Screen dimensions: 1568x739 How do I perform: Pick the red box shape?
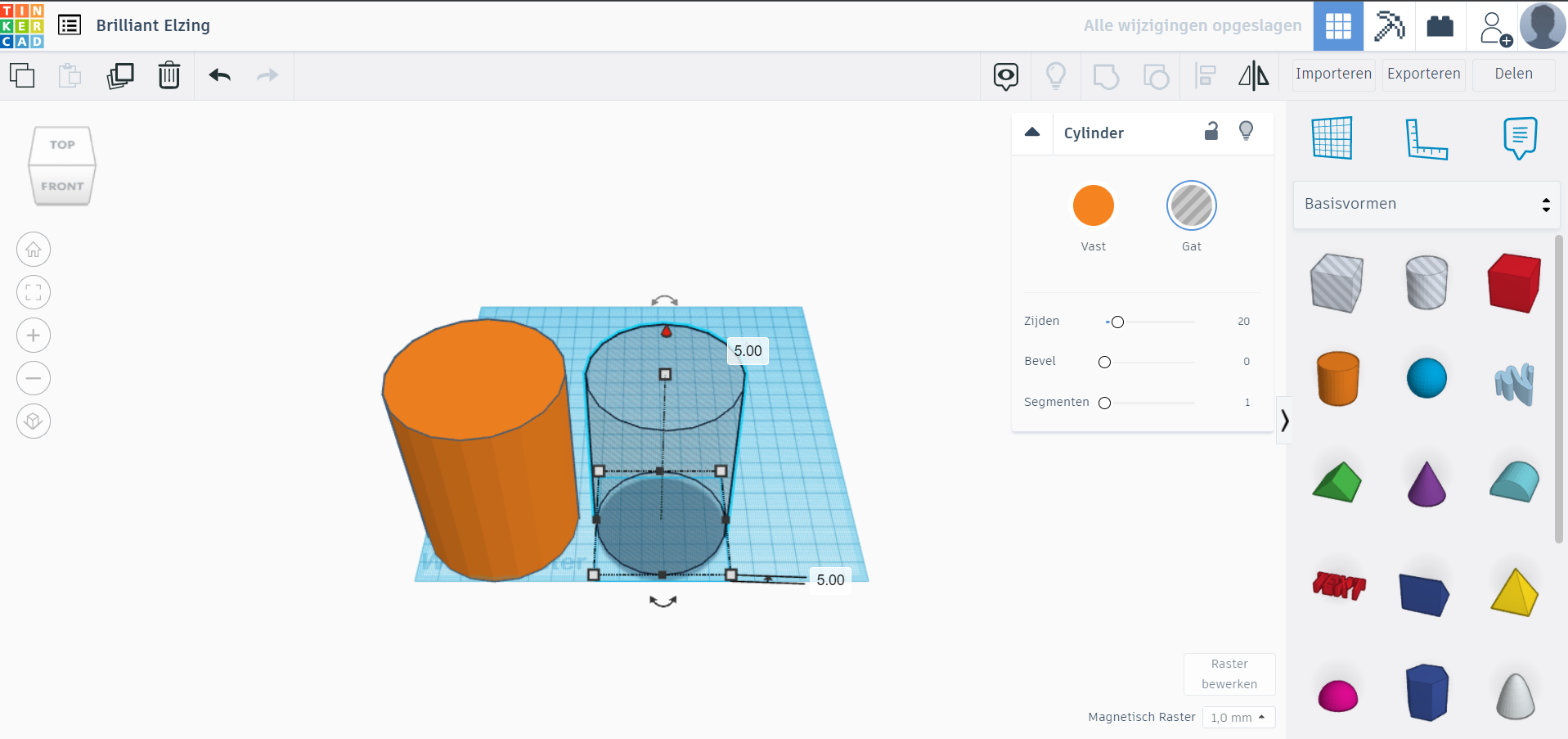pos(1514,282)
